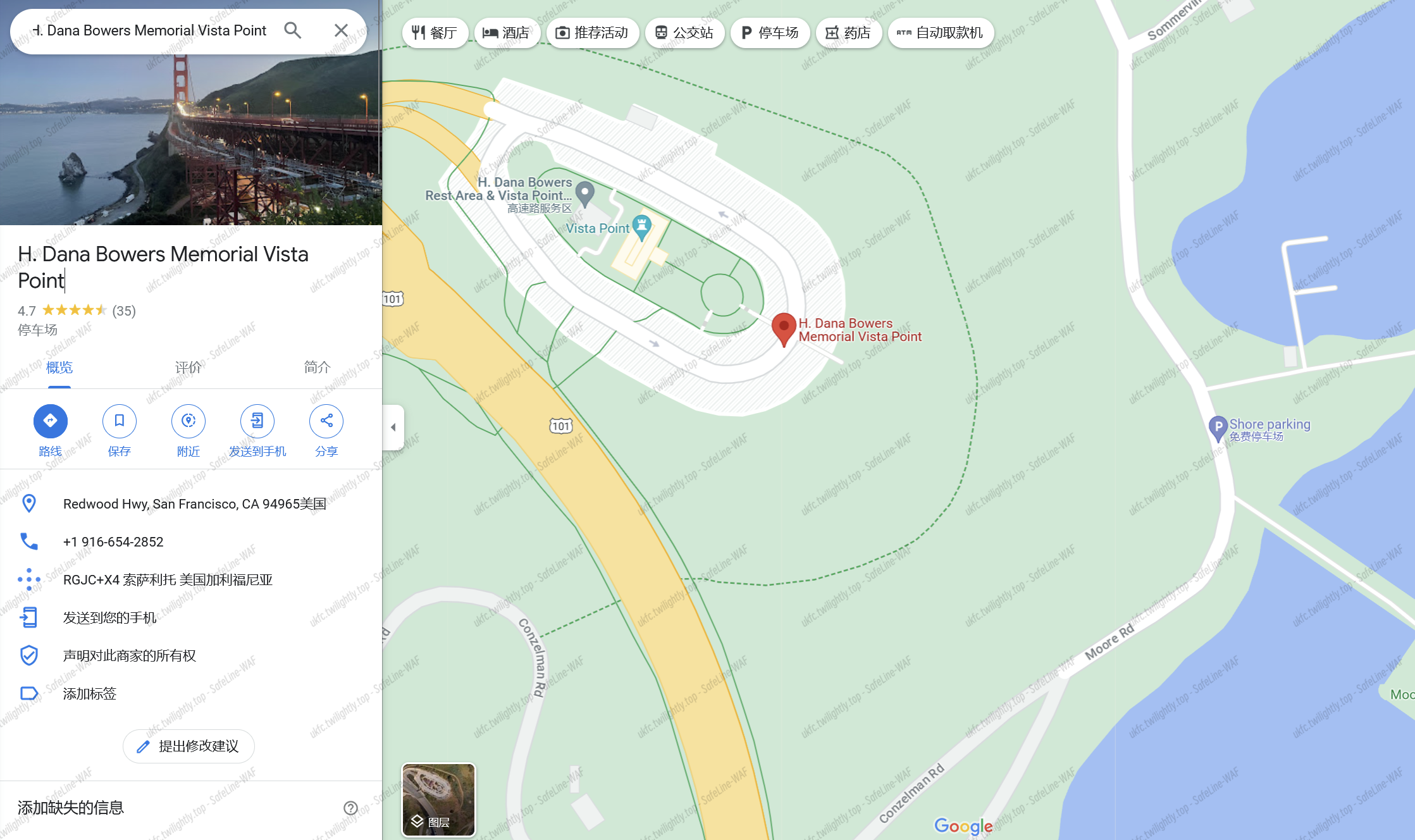
Task: Click 提出修改建议 button
Action: (x=188, y=746)
